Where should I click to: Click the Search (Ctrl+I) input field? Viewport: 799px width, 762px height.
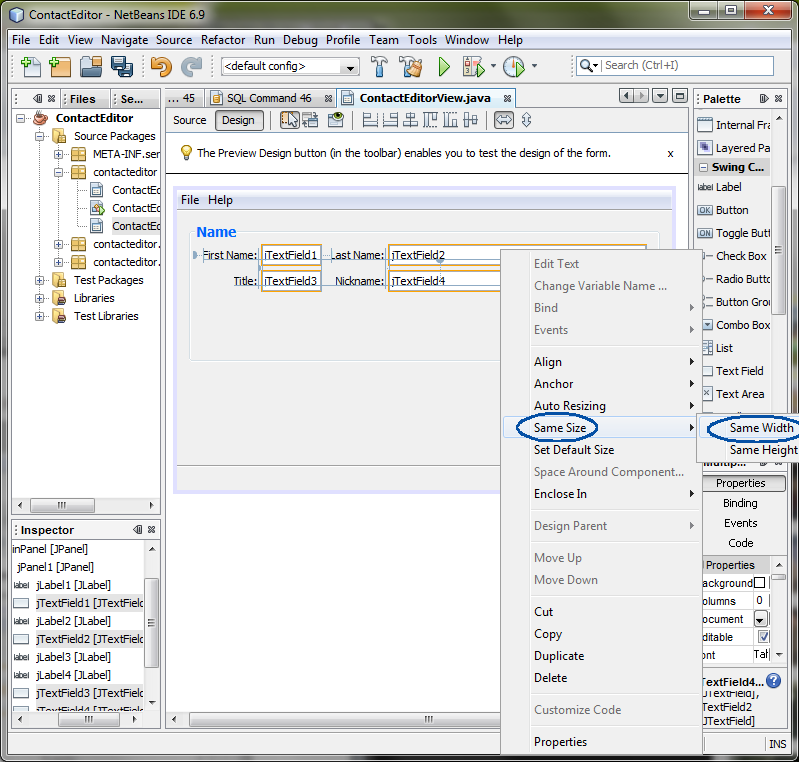coord(688,66)
